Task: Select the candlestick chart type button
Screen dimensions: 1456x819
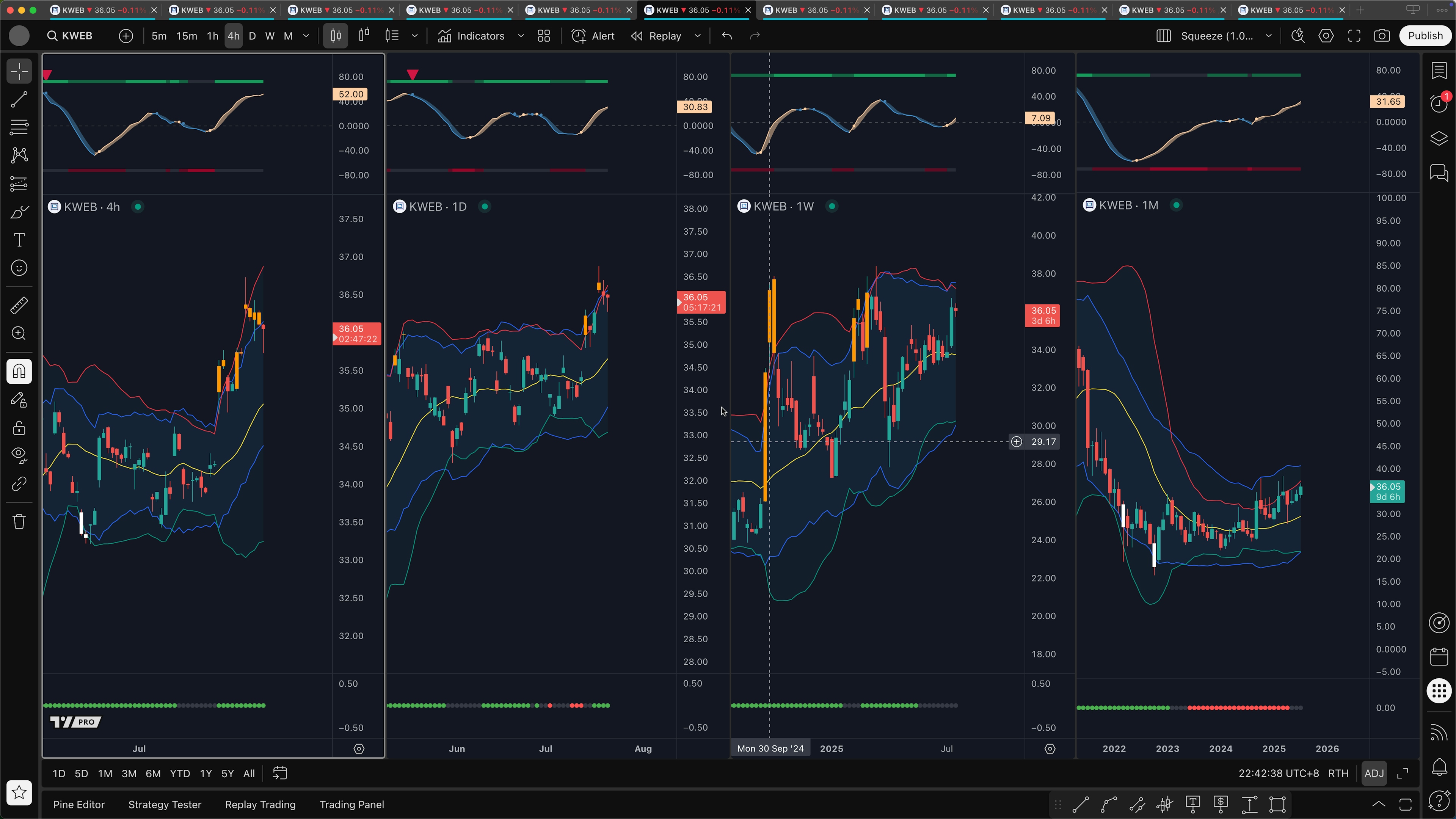Action: pos(336,36)
